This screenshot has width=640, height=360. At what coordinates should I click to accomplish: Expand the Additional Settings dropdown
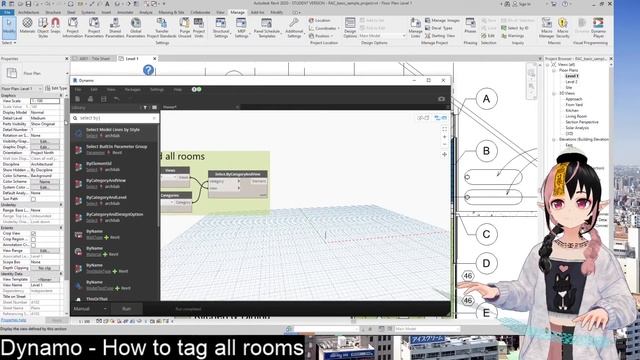click(x=294, y=27)
